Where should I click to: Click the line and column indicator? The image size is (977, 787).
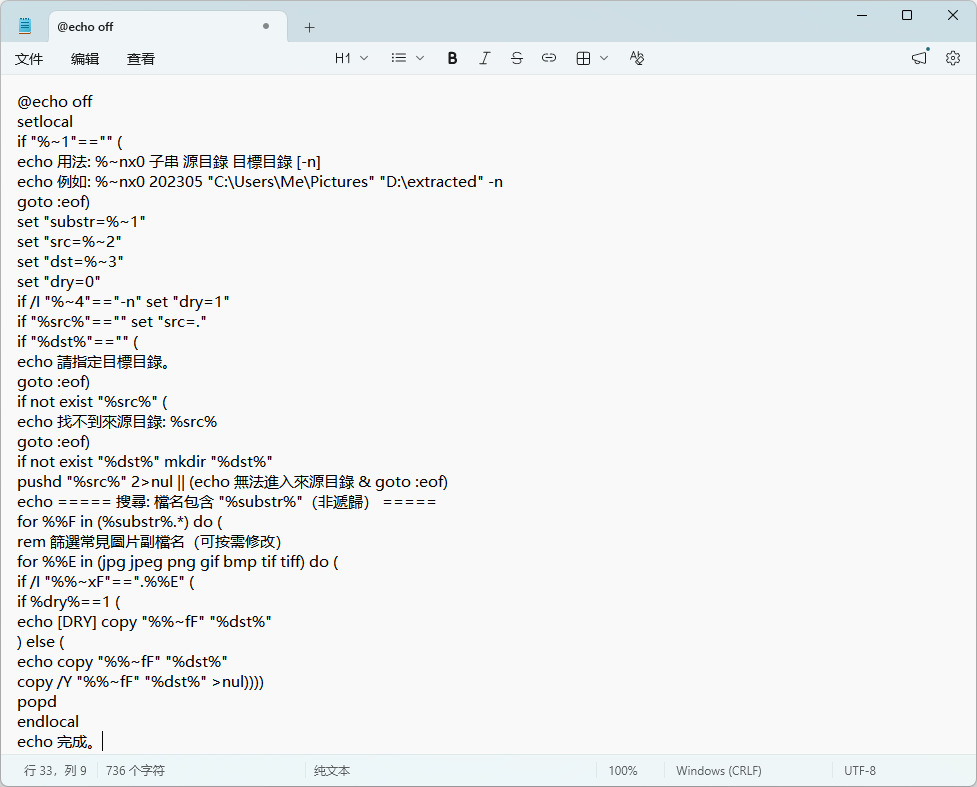click(x=55, y=771)
